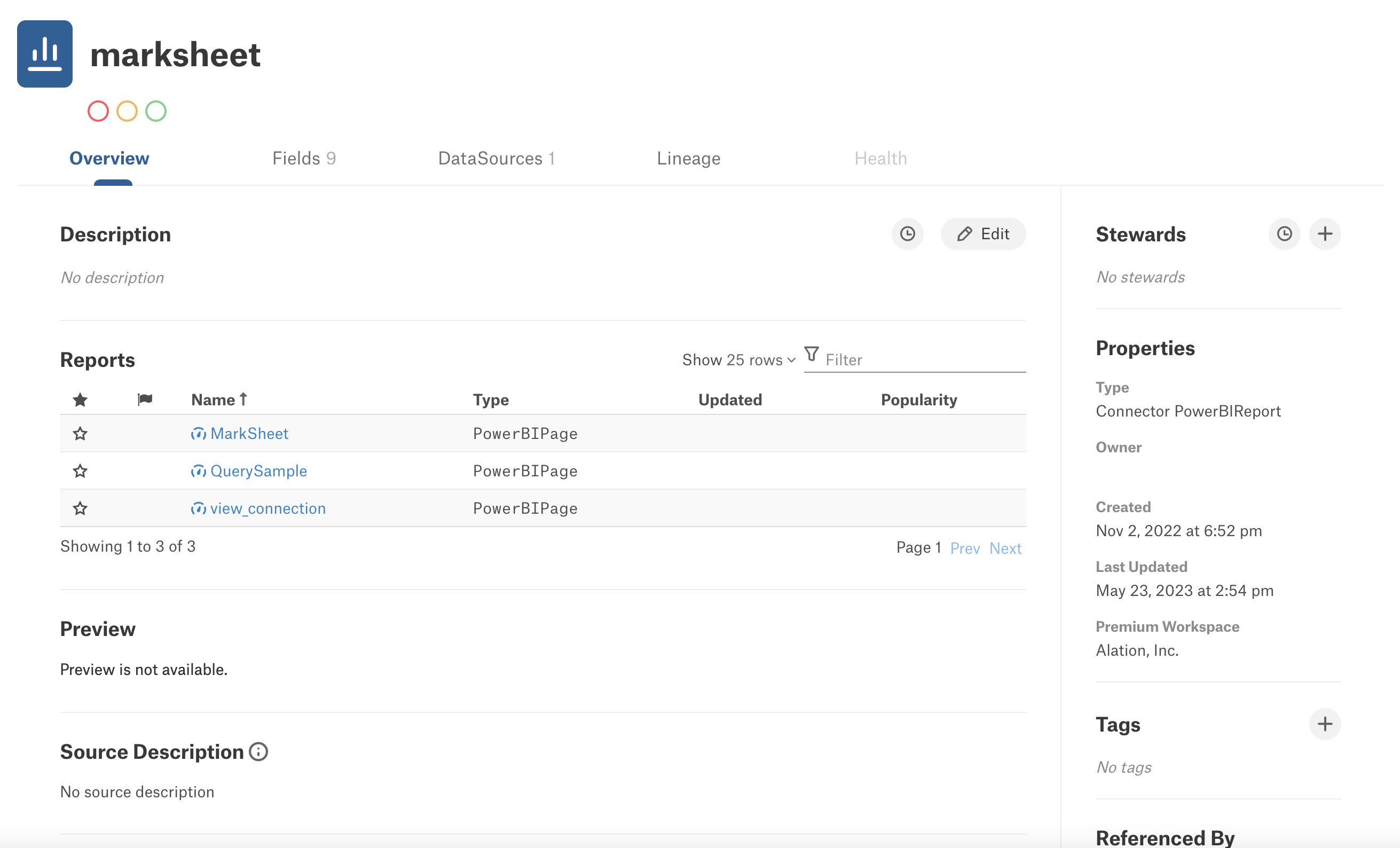Click the 'Showing 1 to 3 of 3' text
The image size is (1400, 848).
[128, 546]
